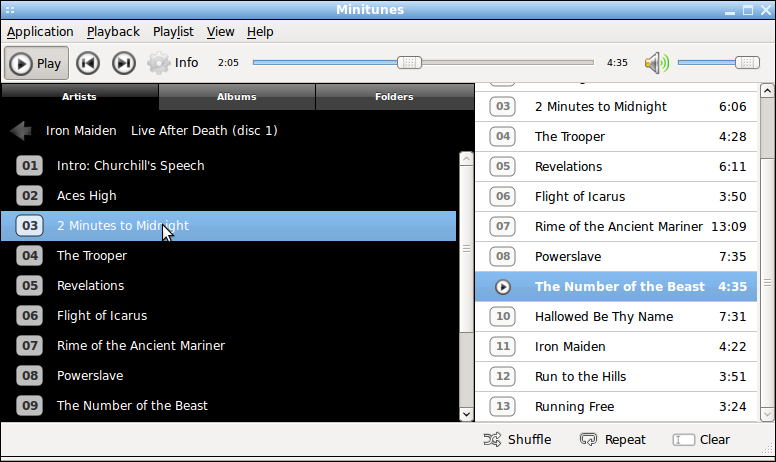Click the play indicator icon in the playlist
Viewport: 776px width, 462px height.
pyautogui.click(x=503, y=287)
